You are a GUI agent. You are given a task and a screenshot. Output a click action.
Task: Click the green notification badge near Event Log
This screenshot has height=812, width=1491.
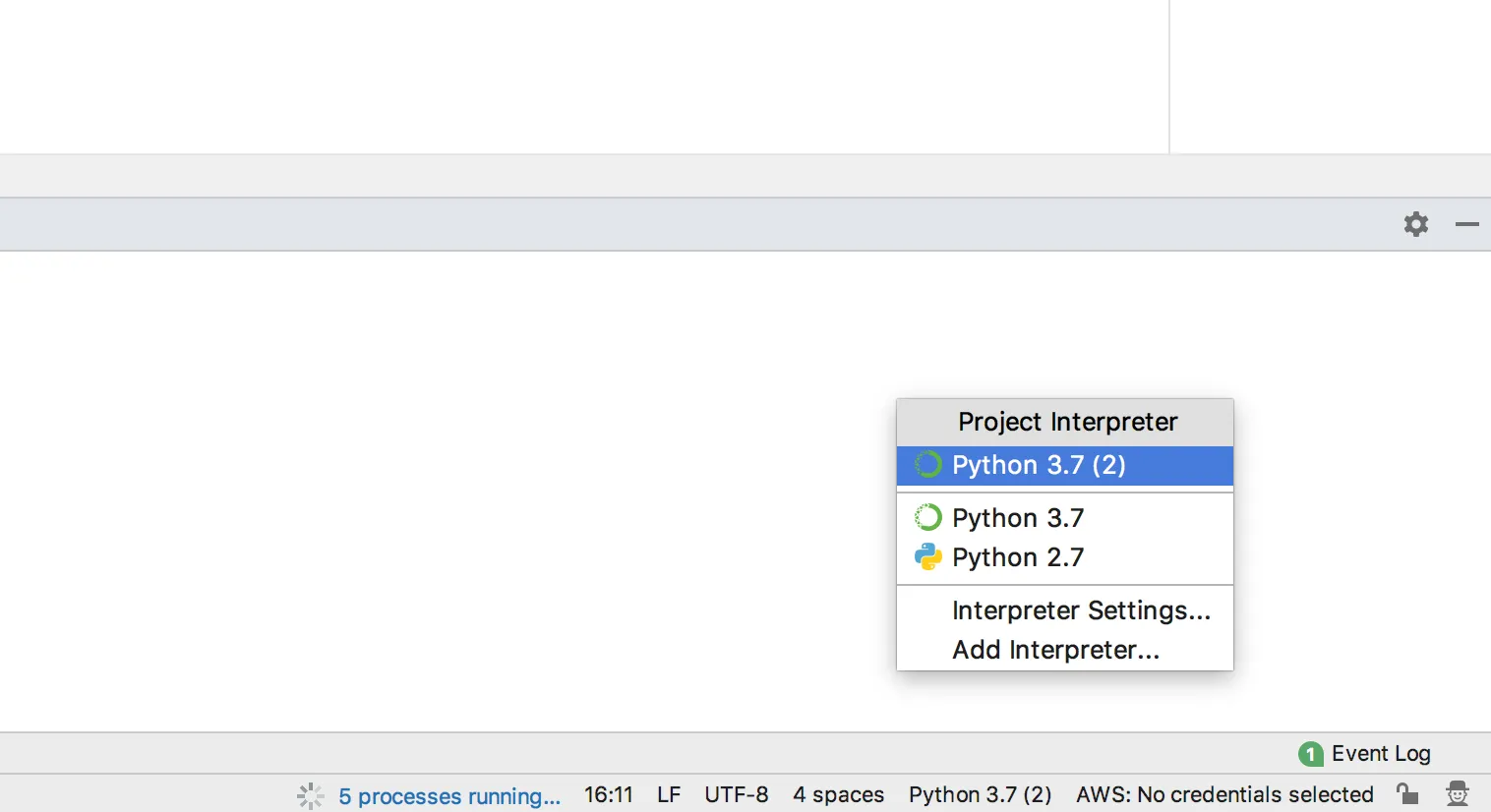coord(1310,754)
